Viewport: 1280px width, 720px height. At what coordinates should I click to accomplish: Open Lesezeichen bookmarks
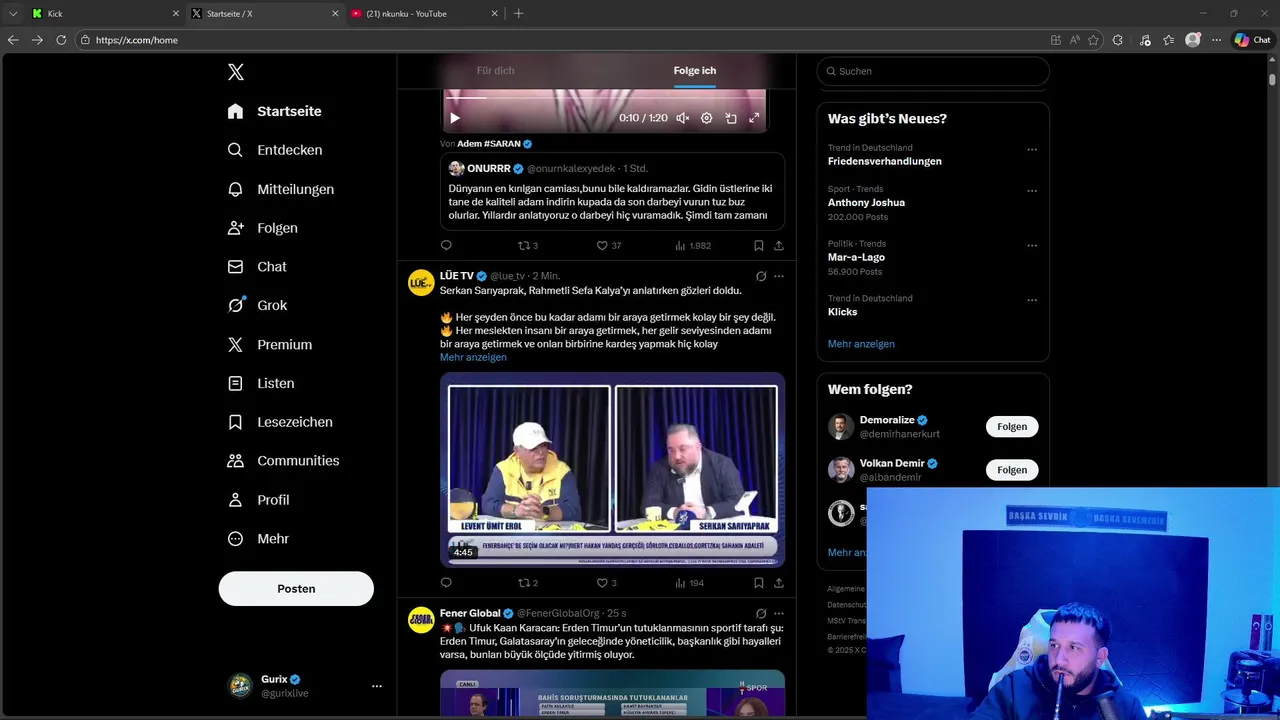(279, 422)
